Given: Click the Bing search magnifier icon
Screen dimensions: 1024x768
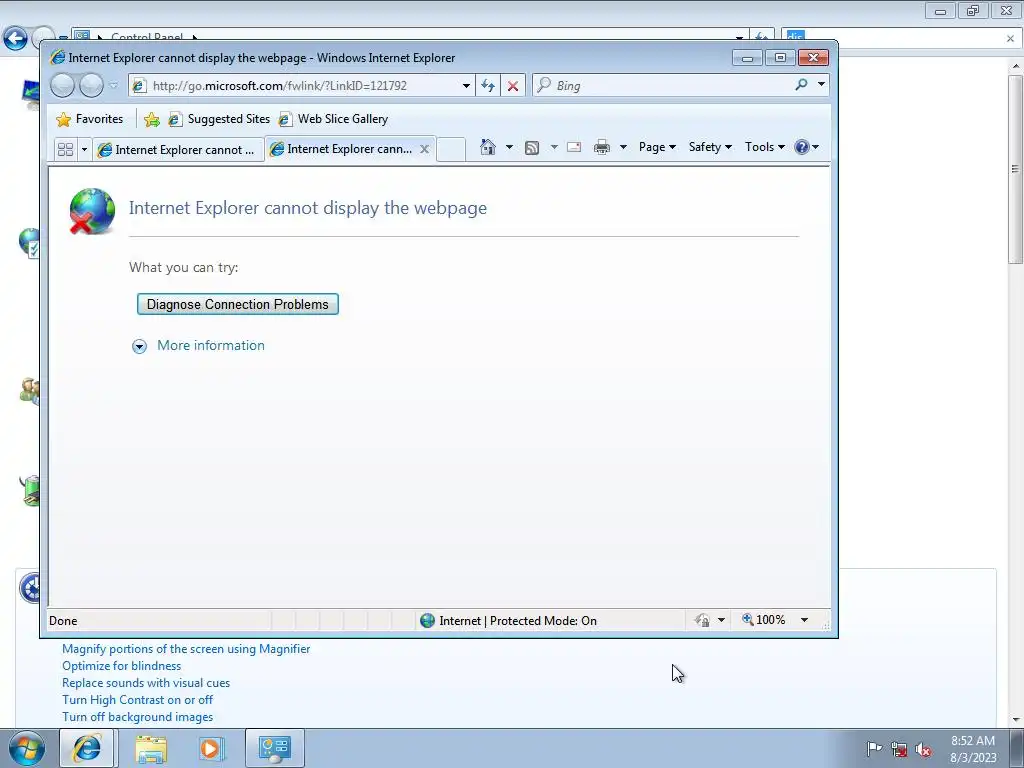Looking at the screenshot, I should 801,85.
